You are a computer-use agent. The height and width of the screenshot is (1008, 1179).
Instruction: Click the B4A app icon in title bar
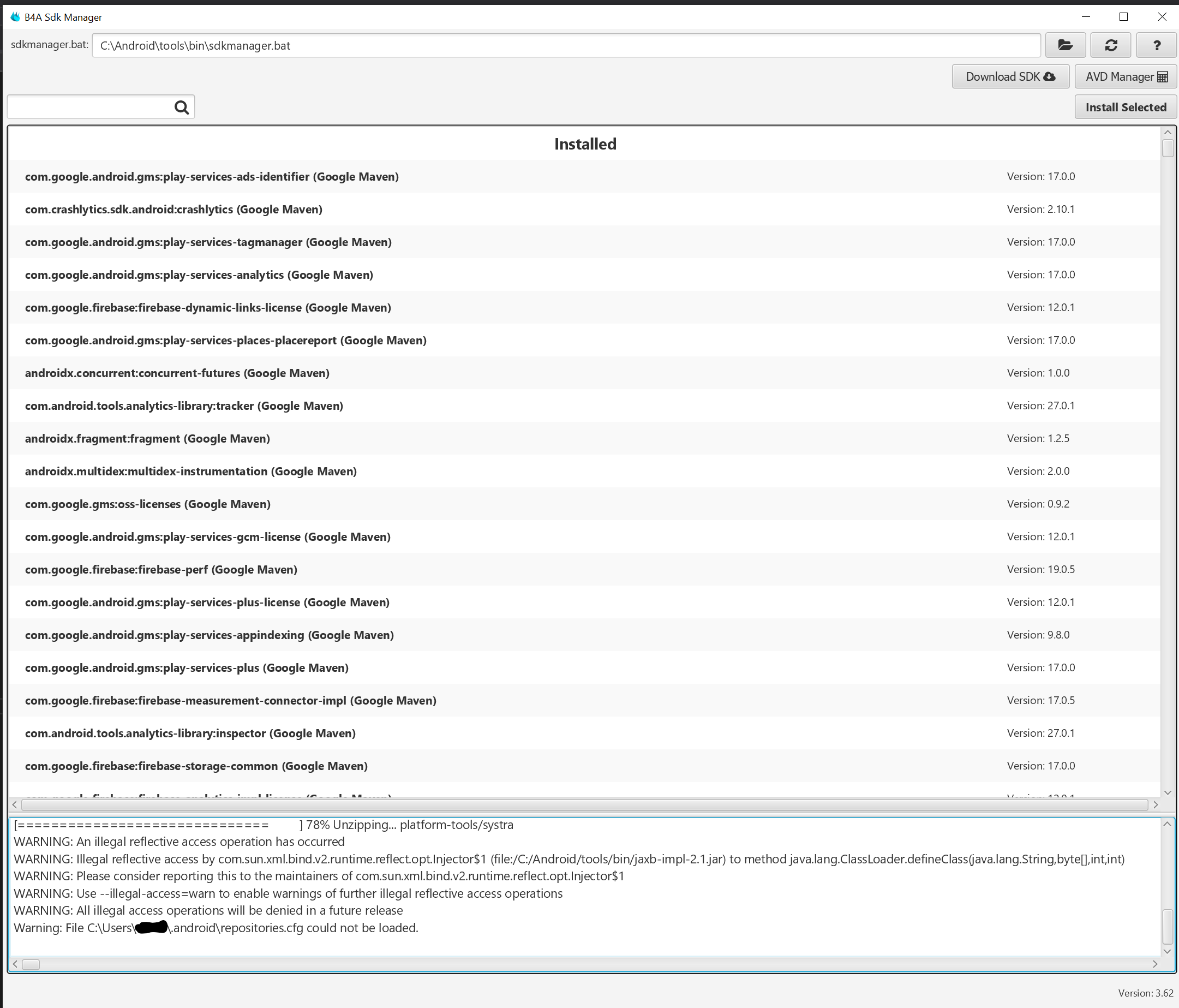(15, 17)
